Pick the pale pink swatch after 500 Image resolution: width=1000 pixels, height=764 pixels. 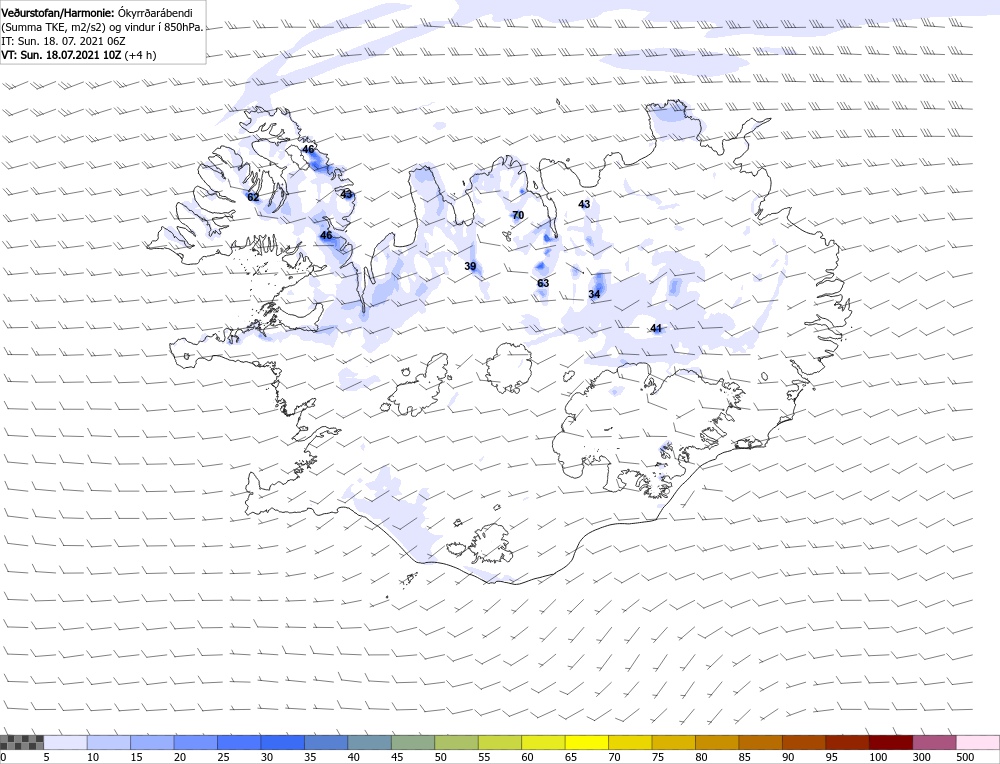pos(978,742)
